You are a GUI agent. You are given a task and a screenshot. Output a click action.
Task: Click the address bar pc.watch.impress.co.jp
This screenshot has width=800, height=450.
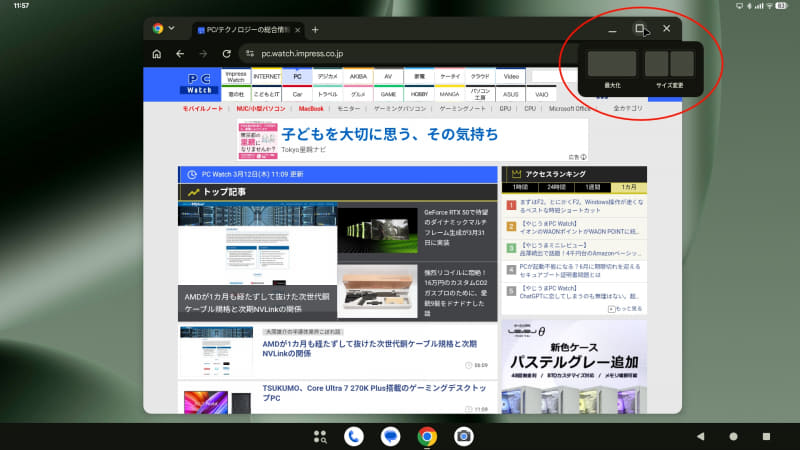pos(302,54)
